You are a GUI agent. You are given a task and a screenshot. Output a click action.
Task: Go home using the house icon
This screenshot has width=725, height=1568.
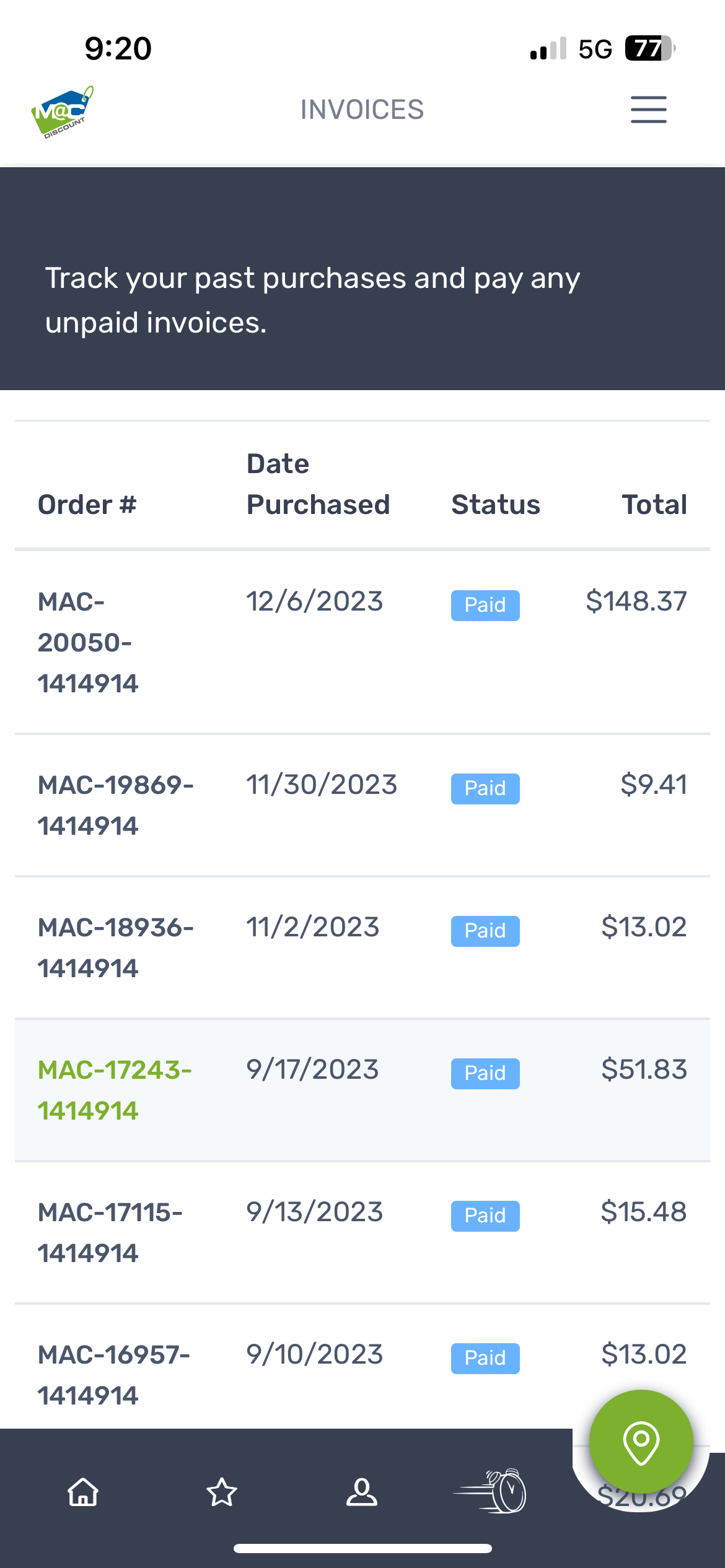tap(83, 1492)
